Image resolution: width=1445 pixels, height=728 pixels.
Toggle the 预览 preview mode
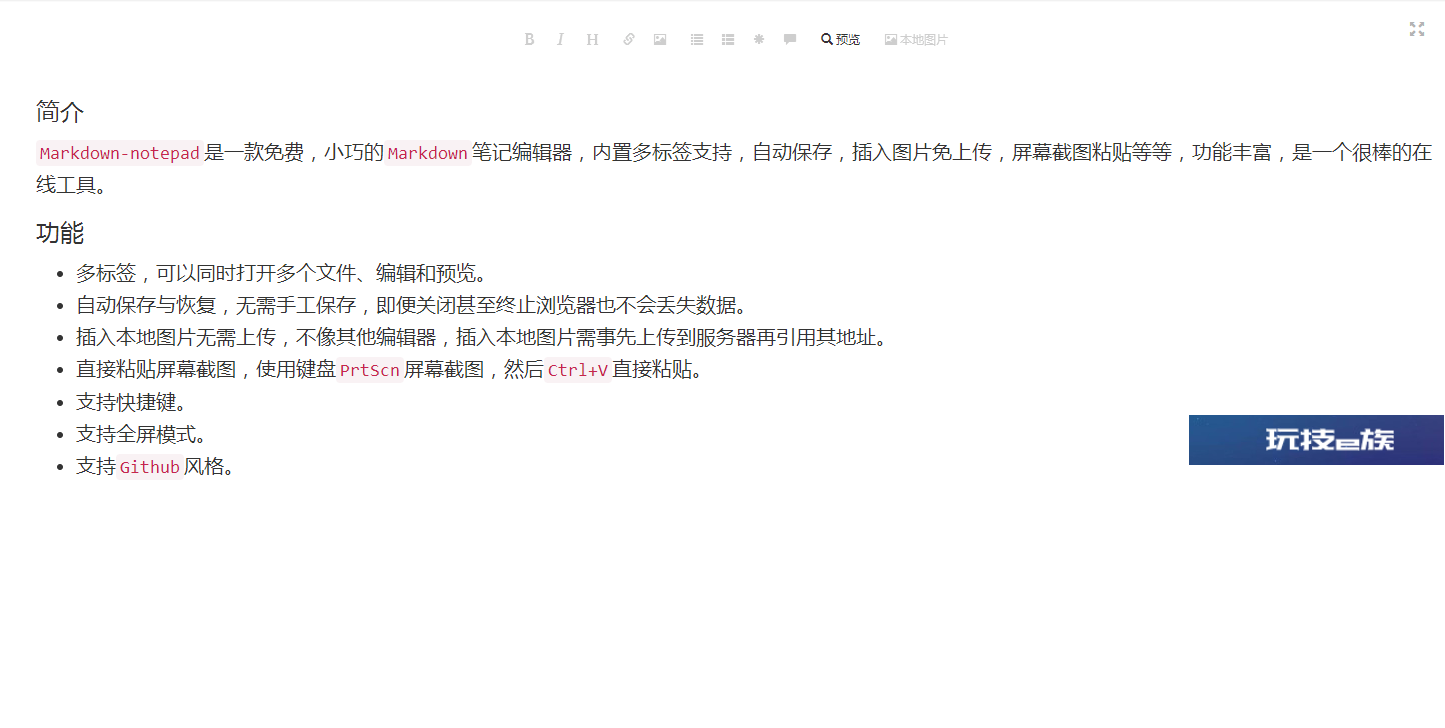tap(840, 40)
